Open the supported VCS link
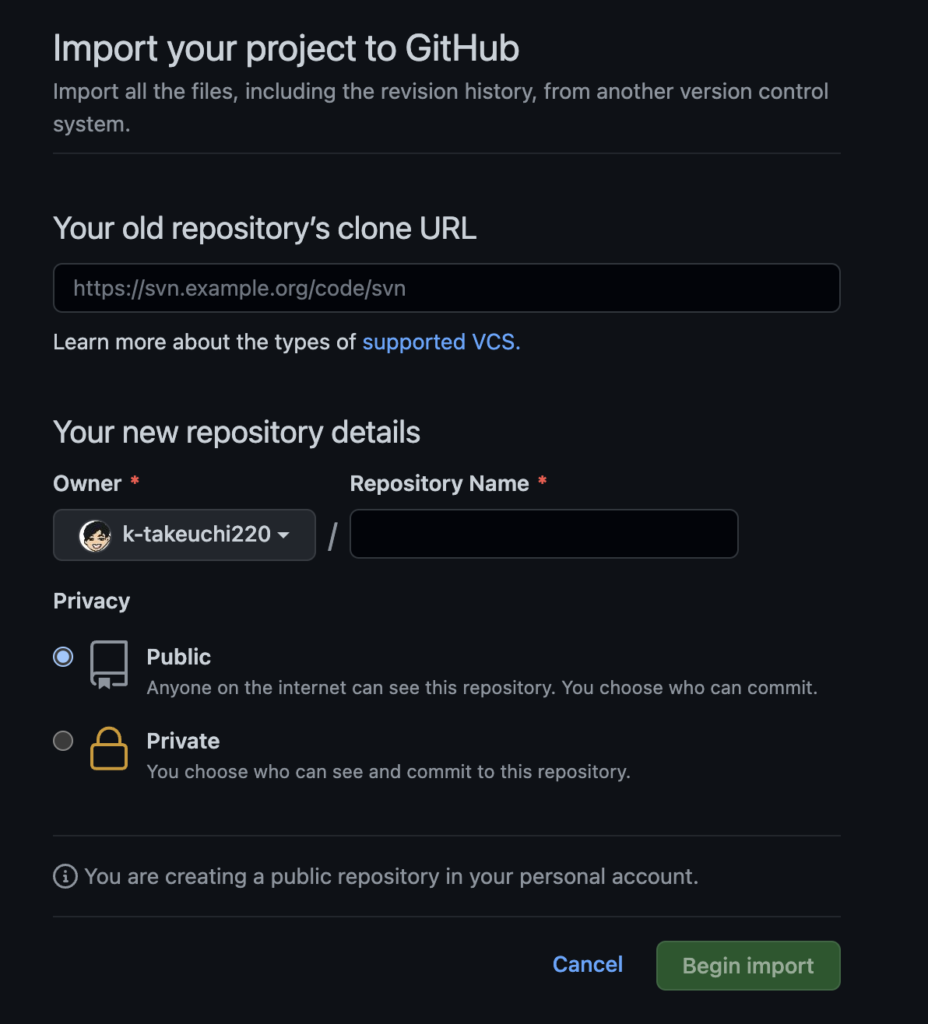The height and width of the screenshot is (1024, 928). tap(441, 342)
